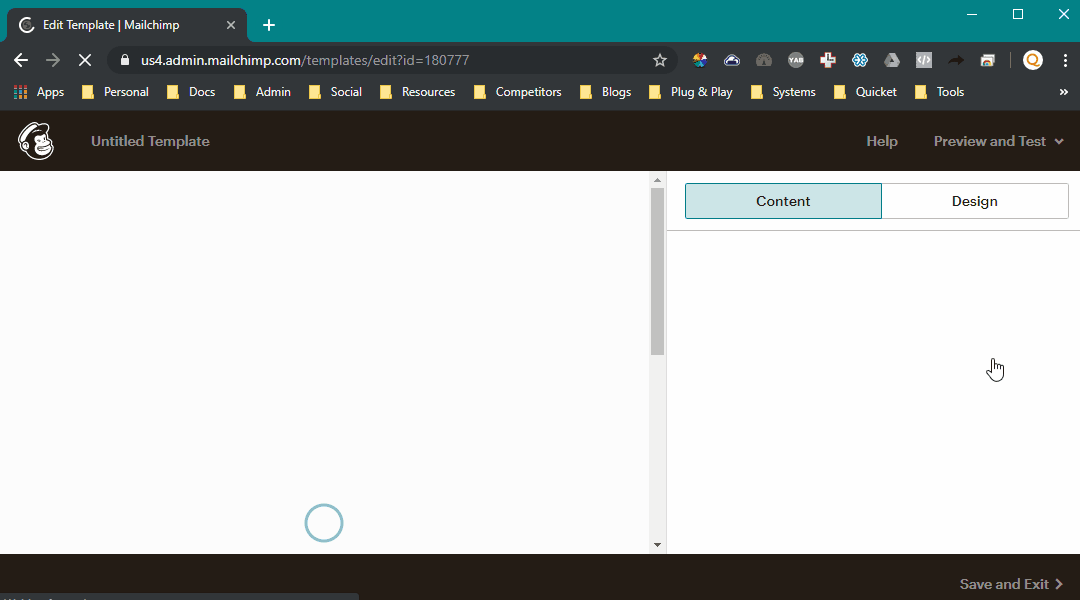
Task: Open the Systems bookmarks folder
Action: click(x=783, y=92)
